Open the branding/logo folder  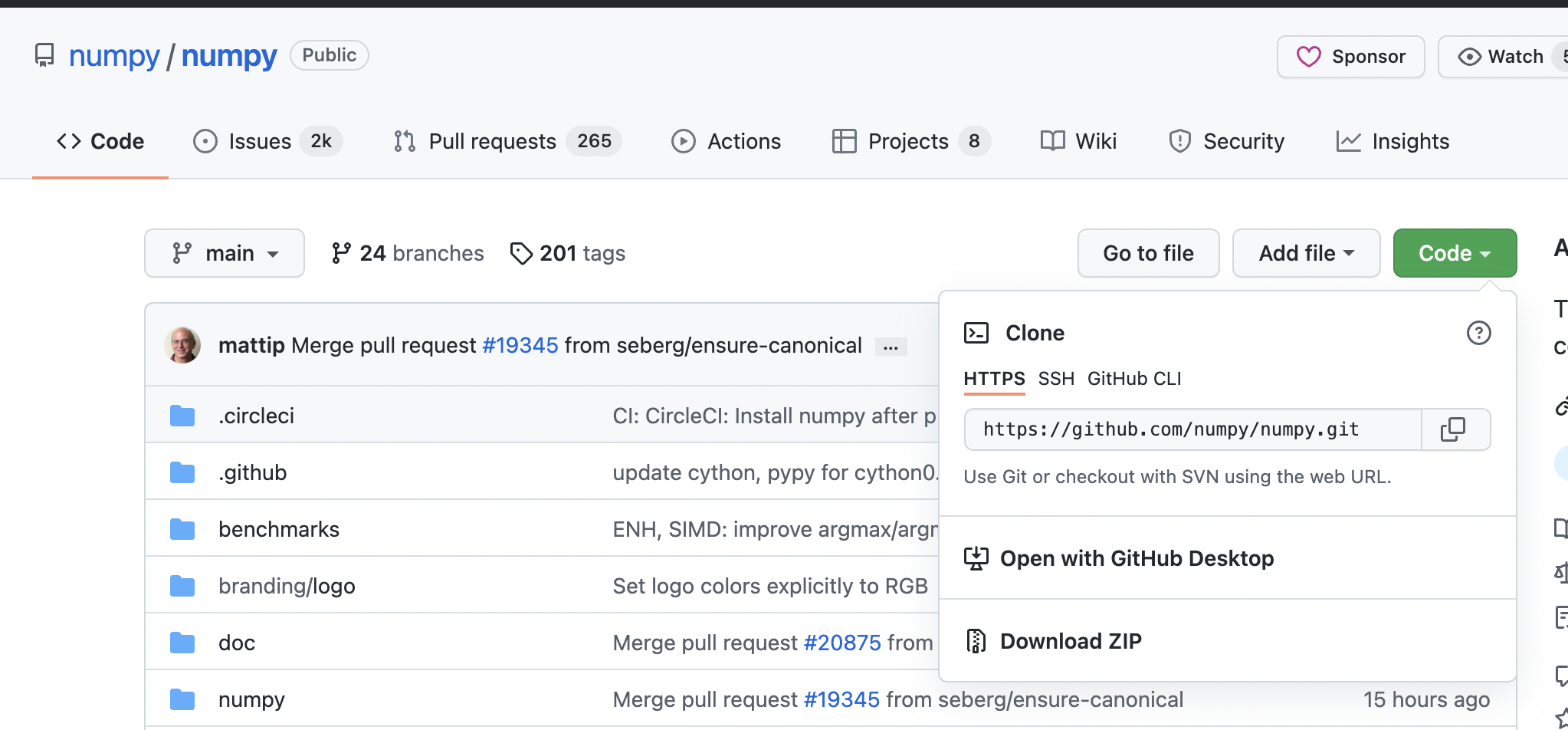[x=287, y=586]
